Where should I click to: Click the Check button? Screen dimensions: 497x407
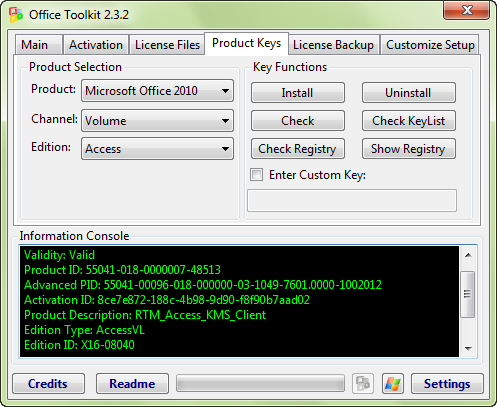tap(298, 121)
